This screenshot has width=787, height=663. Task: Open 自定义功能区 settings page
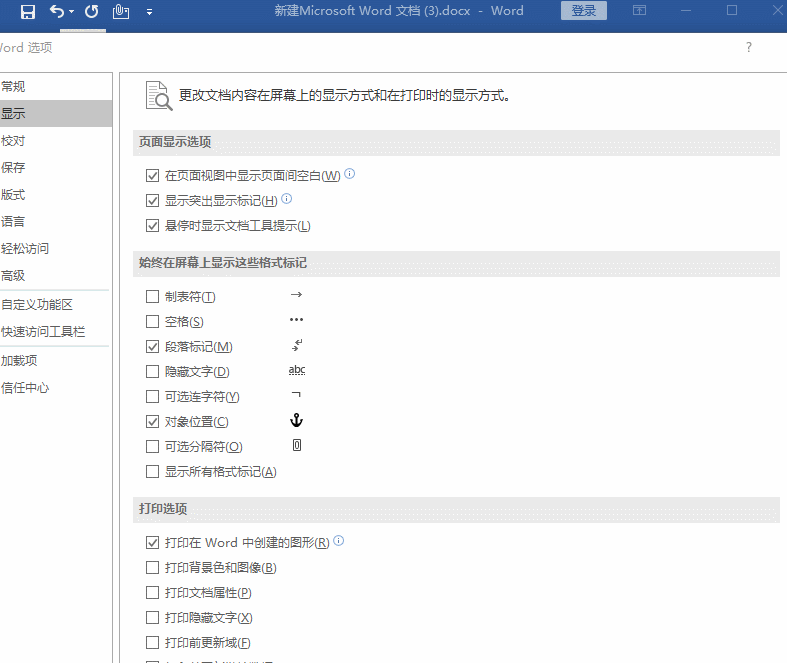coord(37,305)
